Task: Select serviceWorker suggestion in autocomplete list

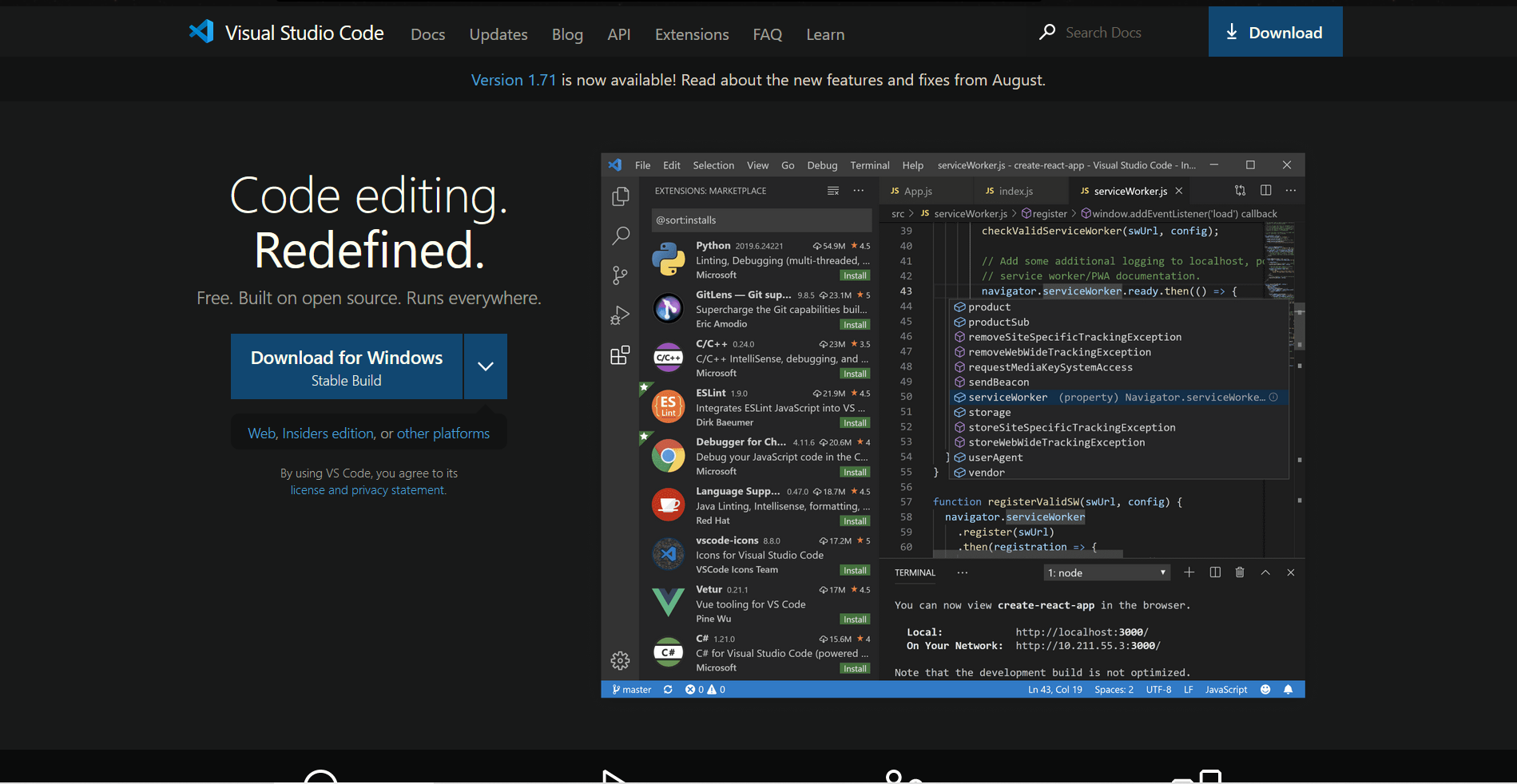Action: tap(1118, 398)
